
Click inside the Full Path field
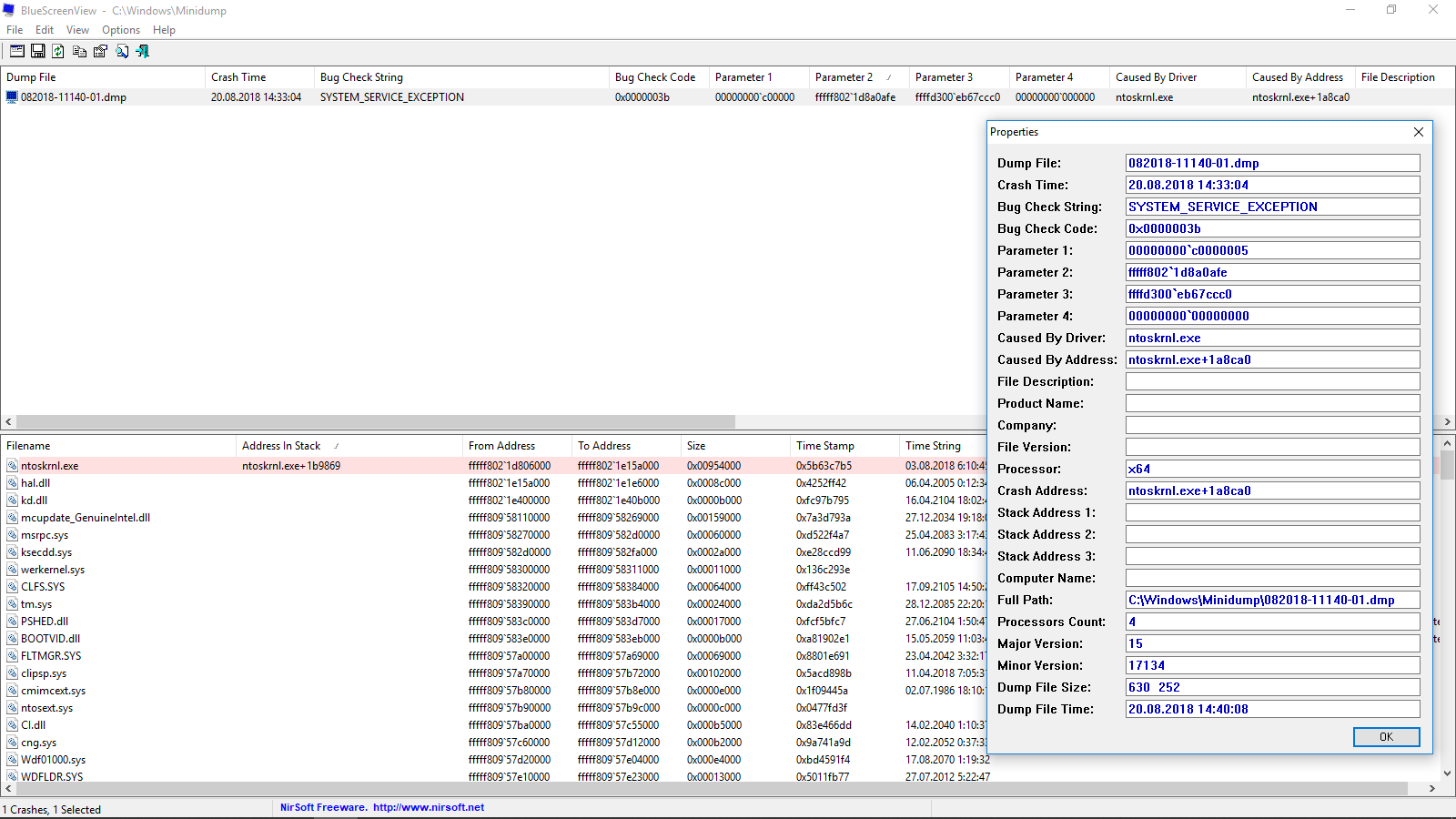(x=1271, y=601)
